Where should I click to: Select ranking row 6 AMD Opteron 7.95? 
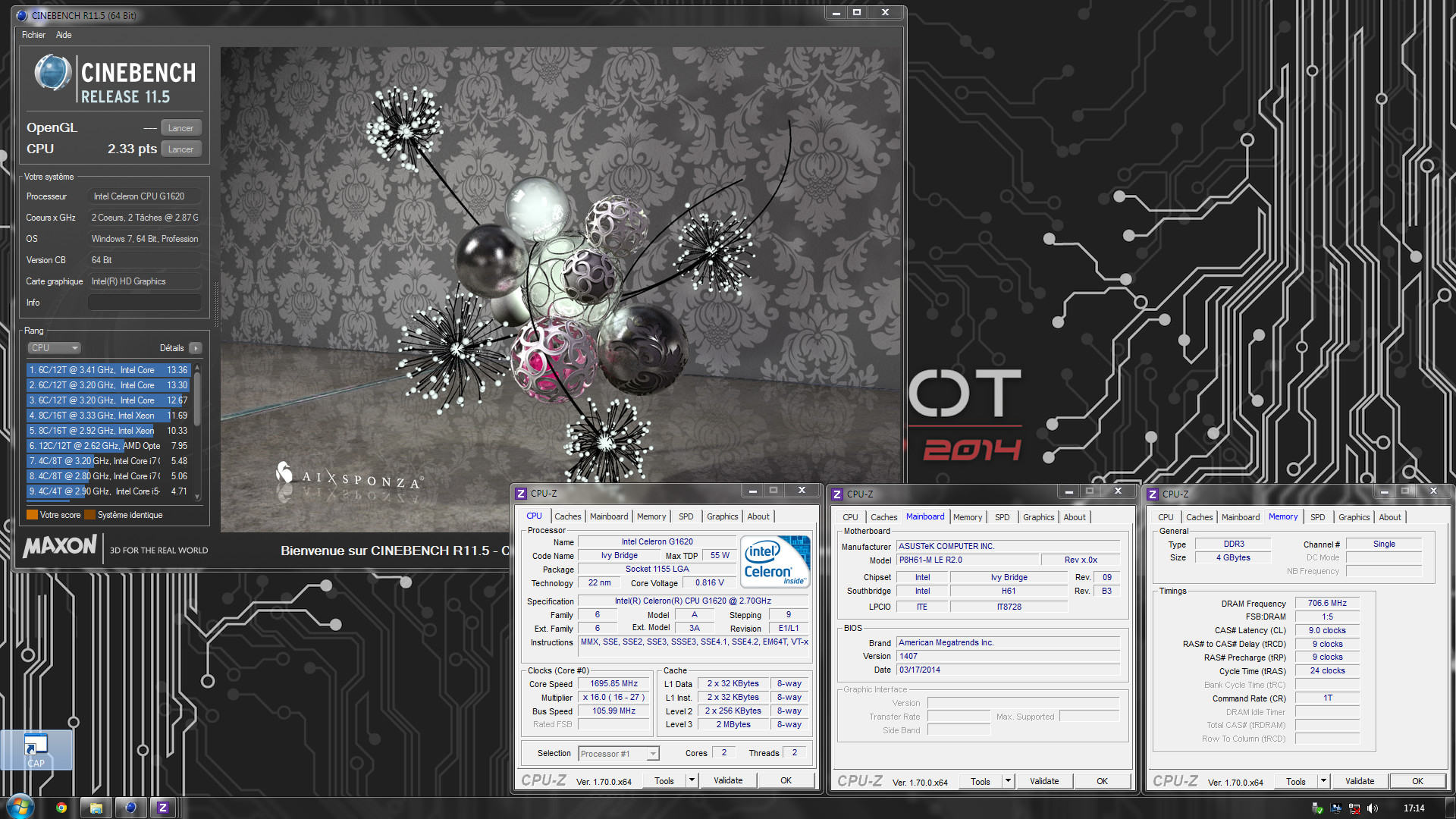[x=108, y=446]
